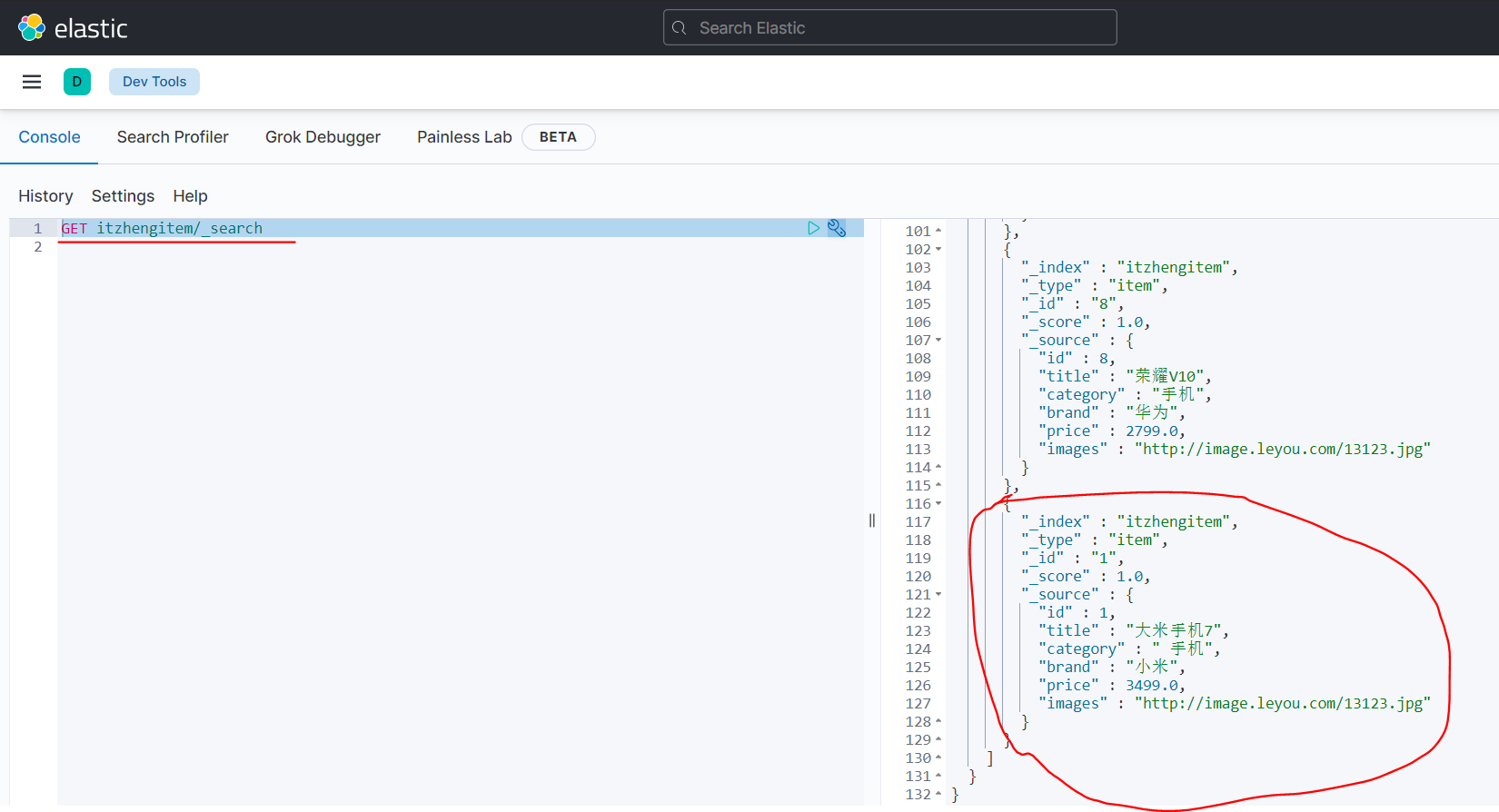Click the "id" : 1 line 122
The height and width of the screenshot is (812, 1499).
pos(1077,612)
